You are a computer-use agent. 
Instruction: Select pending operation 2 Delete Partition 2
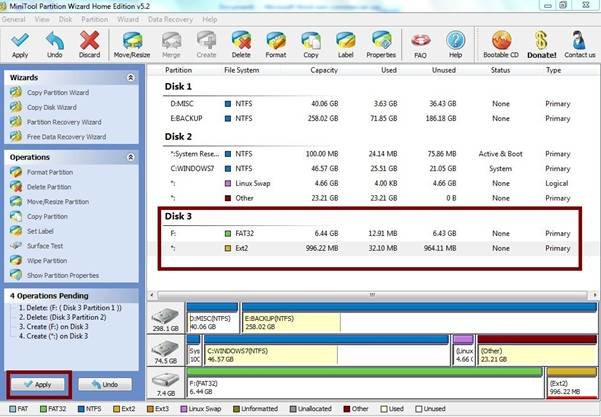[x=62, y=317]
